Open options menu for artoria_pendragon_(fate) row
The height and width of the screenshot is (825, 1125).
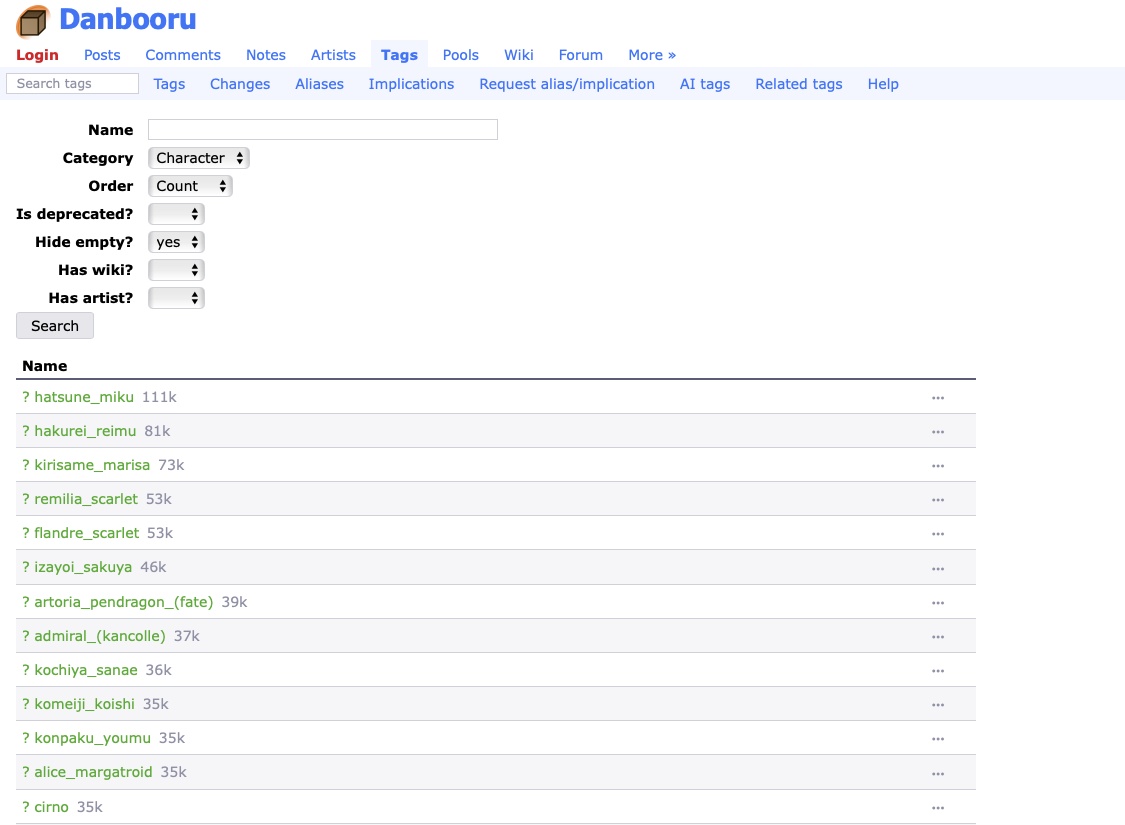pyautogui.click(x=938, y=603)
